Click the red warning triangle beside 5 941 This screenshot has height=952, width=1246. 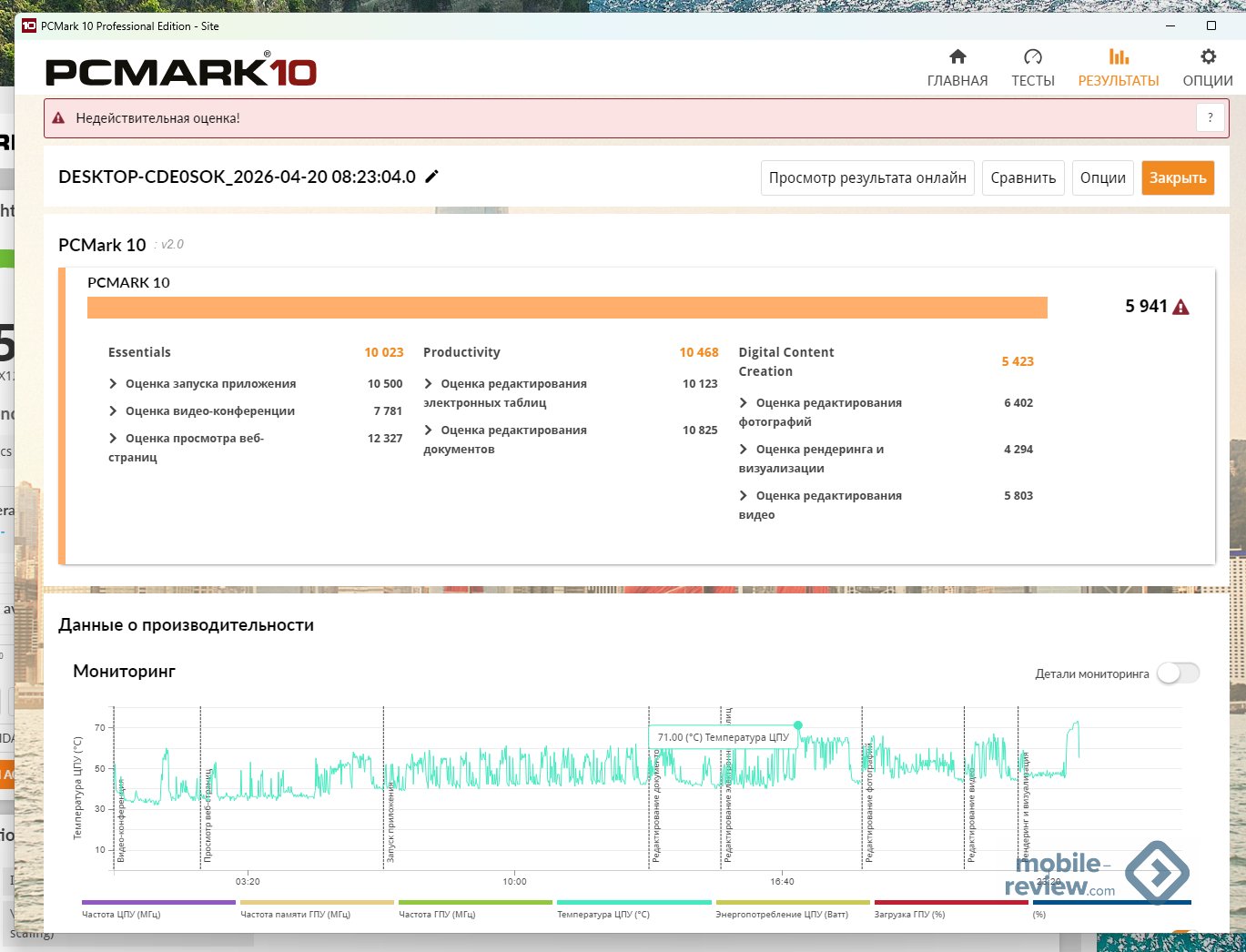(1181, 308)
